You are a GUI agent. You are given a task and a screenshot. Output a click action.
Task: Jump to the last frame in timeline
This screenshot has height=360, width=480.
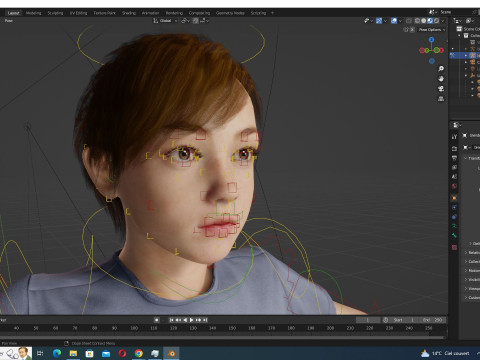(x=205, y=320)
